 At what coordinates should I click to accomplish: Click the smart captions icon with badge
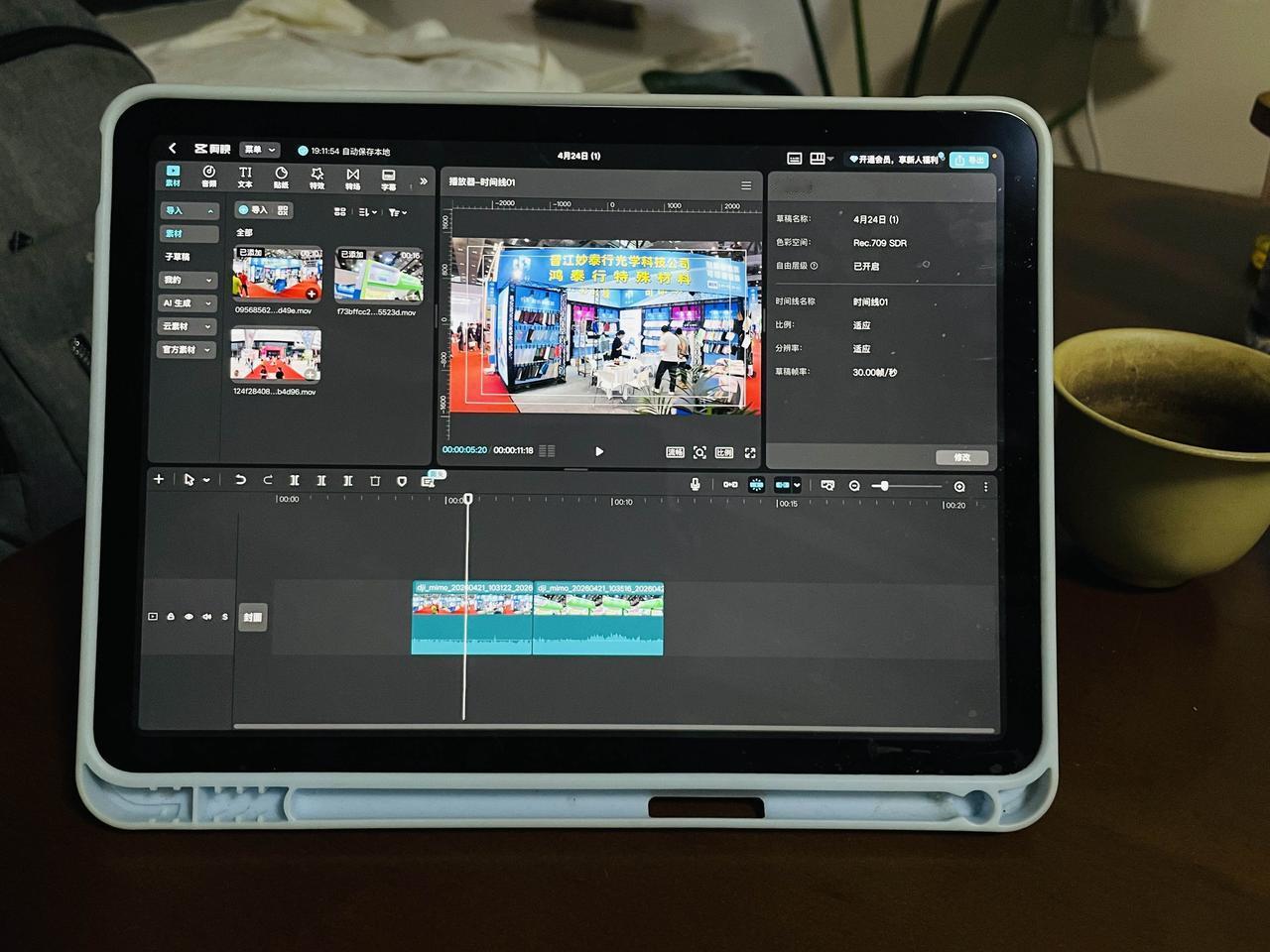[x=429, y=481]
